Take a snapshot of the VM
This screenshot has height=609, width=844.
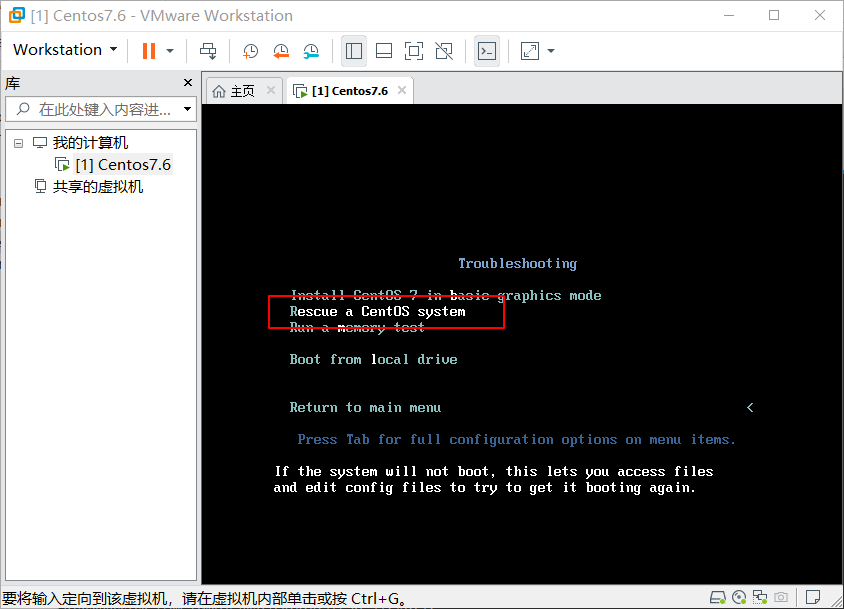tap(251, 51)
